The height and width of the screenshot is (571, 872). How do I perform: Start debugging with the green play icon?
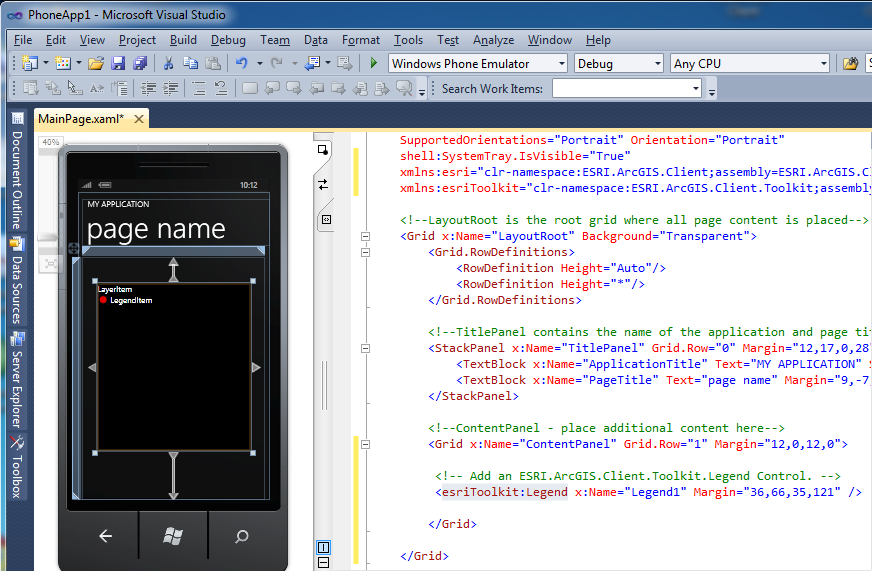[x=374, y=63]
